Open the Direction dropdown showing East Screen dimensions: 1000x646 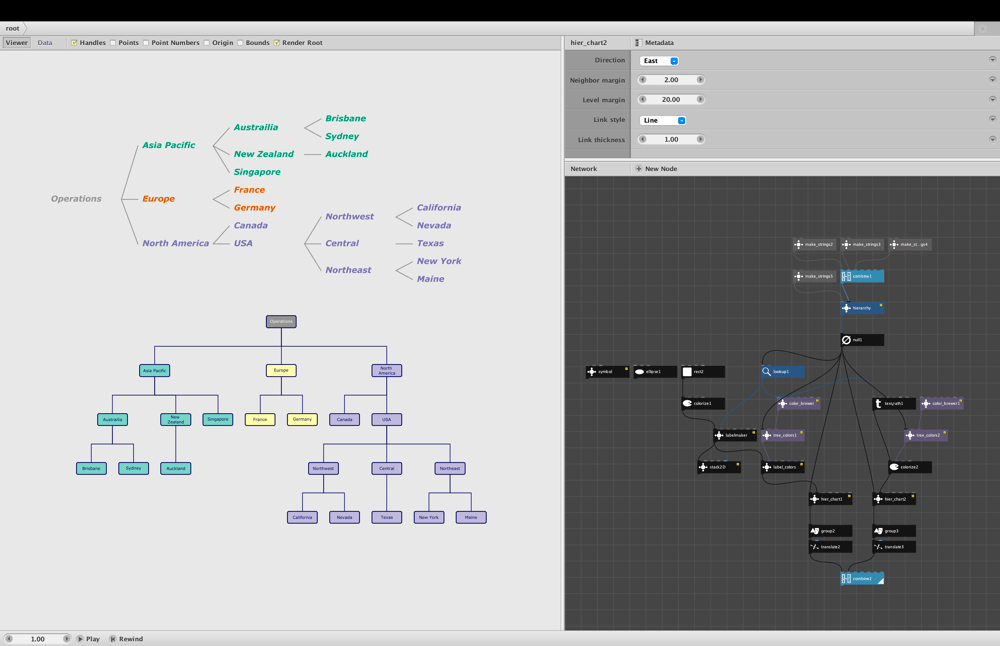pyautogui.click(x=659, y=61)
